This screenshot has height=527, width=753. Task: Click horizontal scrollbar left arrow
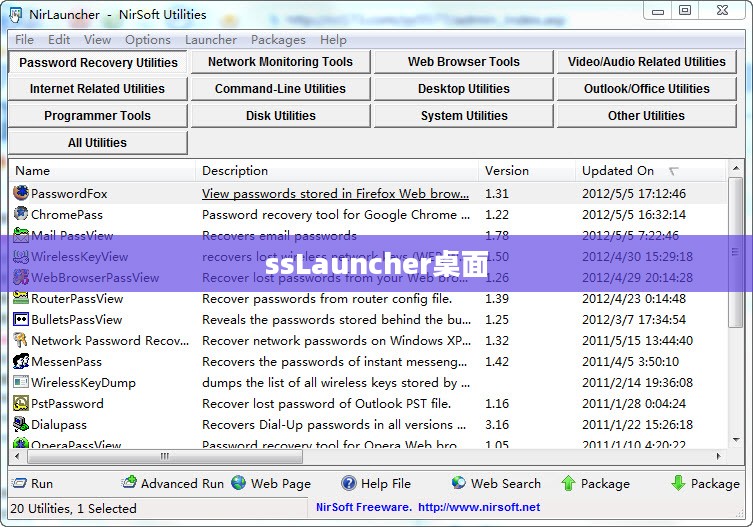click(x=17, y=456)
